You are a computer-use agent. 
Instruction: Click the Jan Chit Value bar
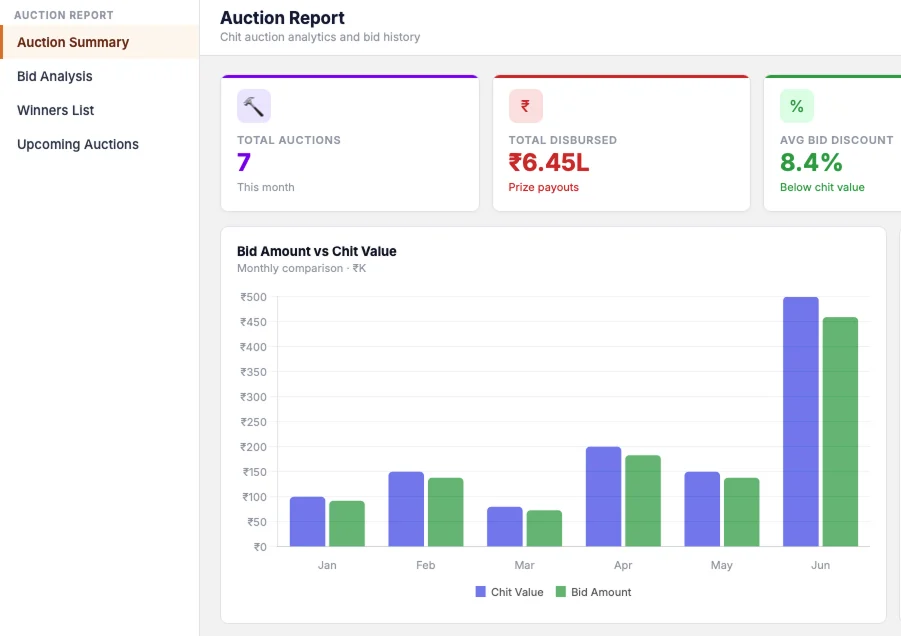point(307,522)
